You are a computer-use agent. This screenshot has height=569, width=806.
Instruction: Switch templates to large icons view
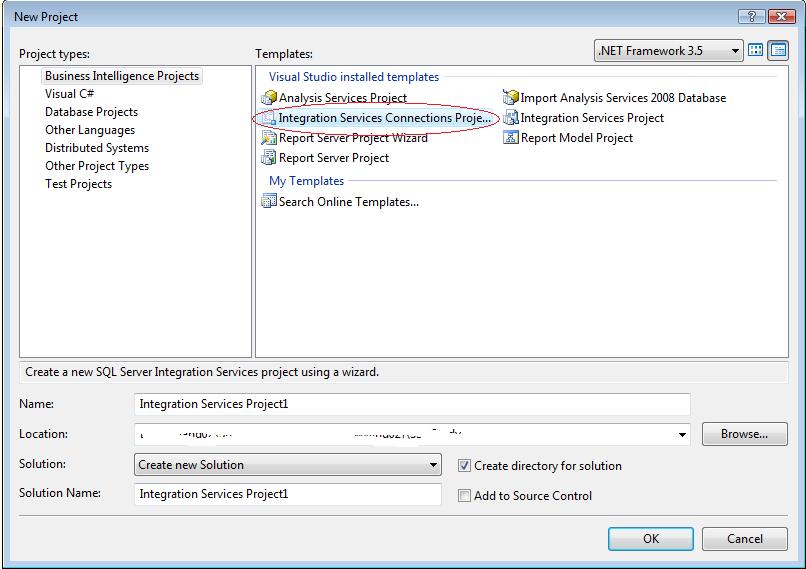click(756, 50)
